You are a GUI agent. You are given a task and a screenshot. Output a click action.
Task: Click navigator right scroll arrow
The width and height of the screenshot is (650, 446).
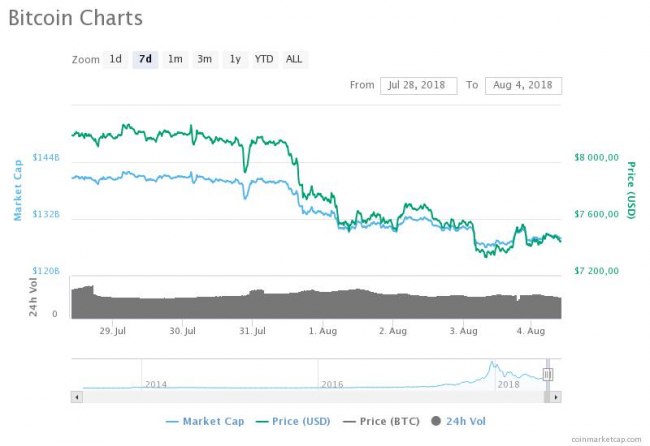click(555, 397)
